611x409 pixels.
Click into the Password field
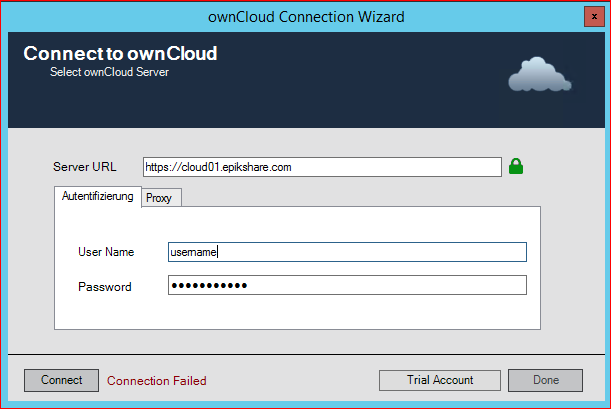click(x=347, y=285)
